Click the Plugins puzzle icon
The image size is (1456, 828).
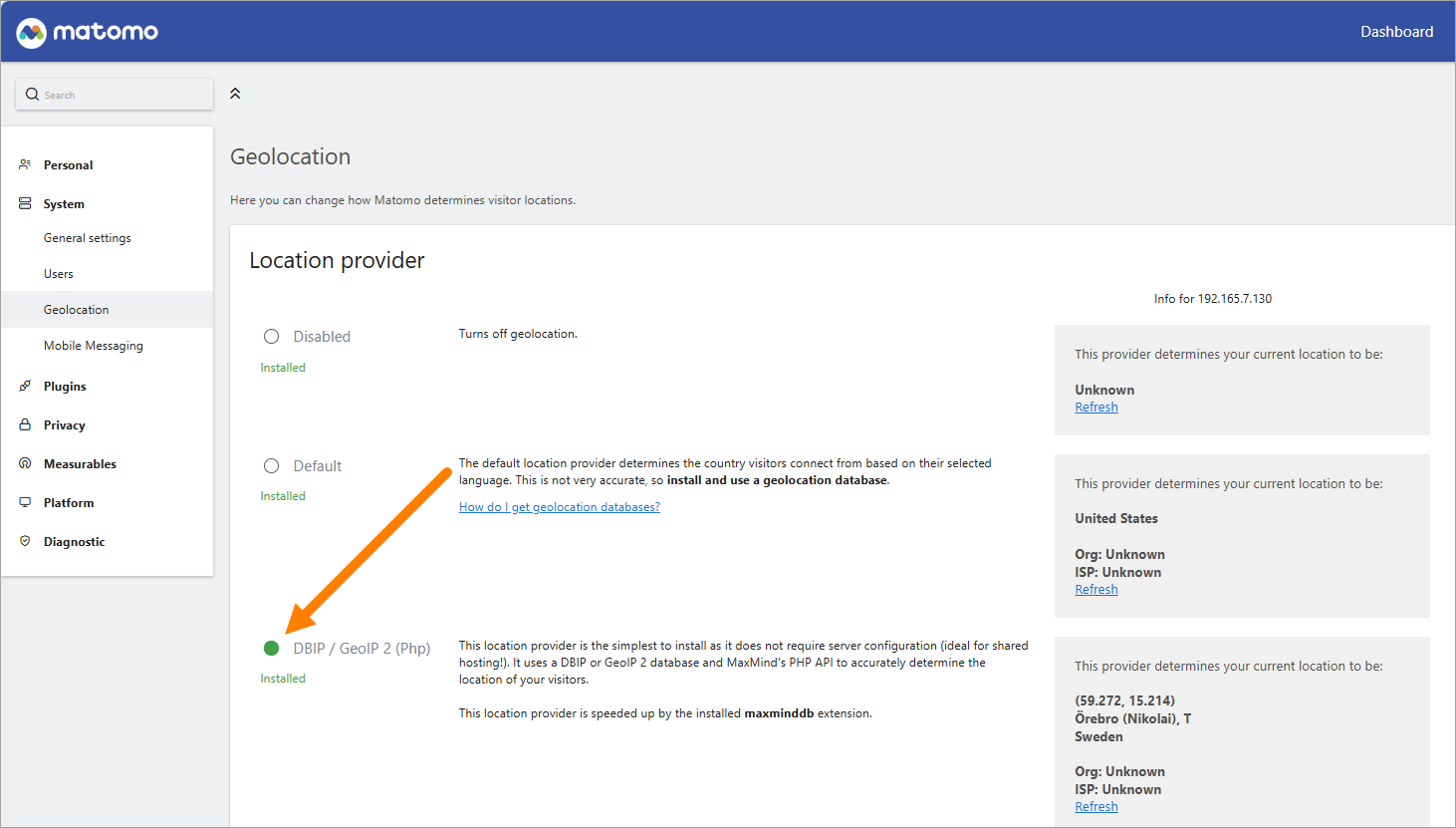[x=25, y=386]
